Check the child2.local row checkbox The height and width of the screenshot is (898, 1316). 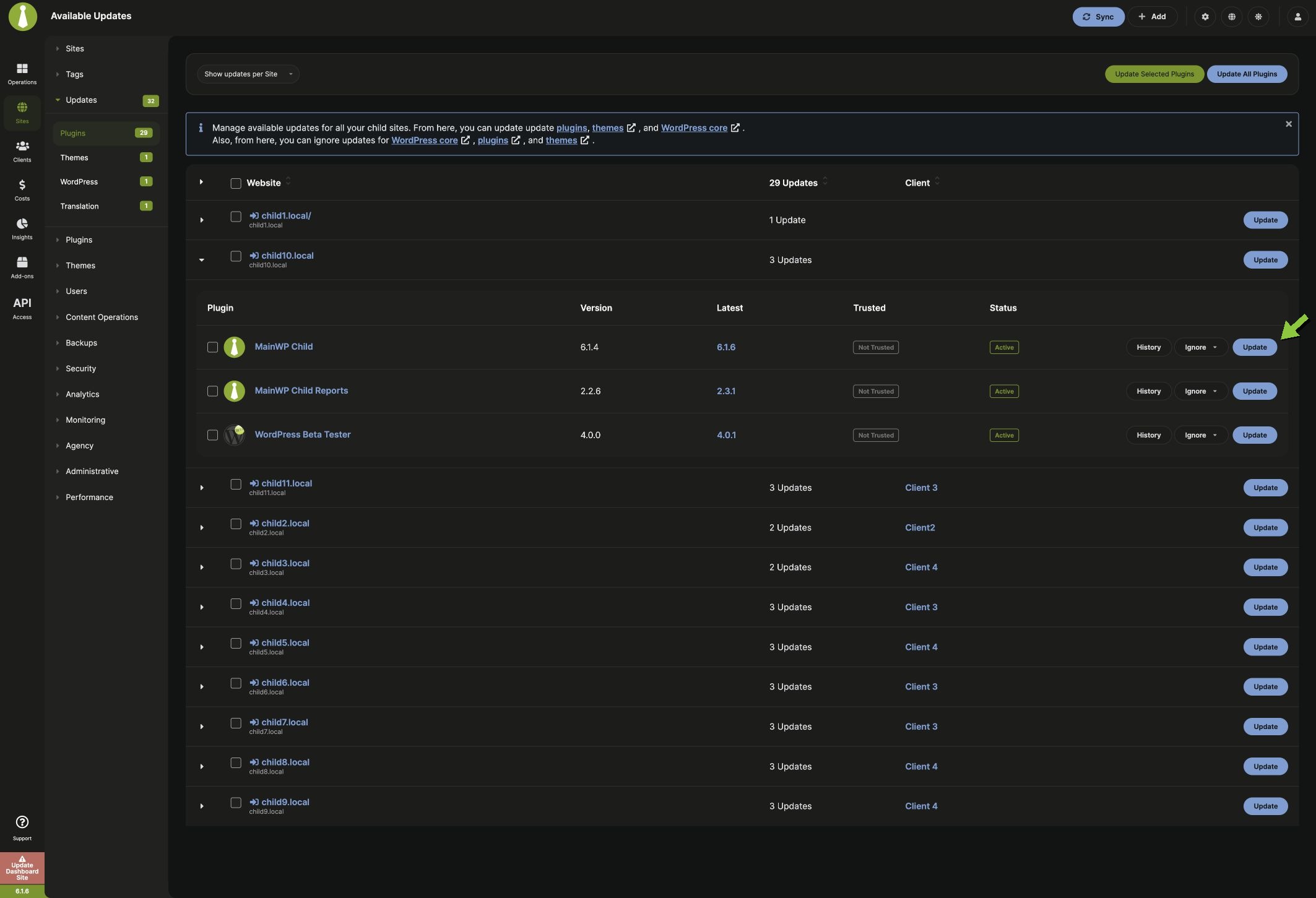(x=236, y=524)
